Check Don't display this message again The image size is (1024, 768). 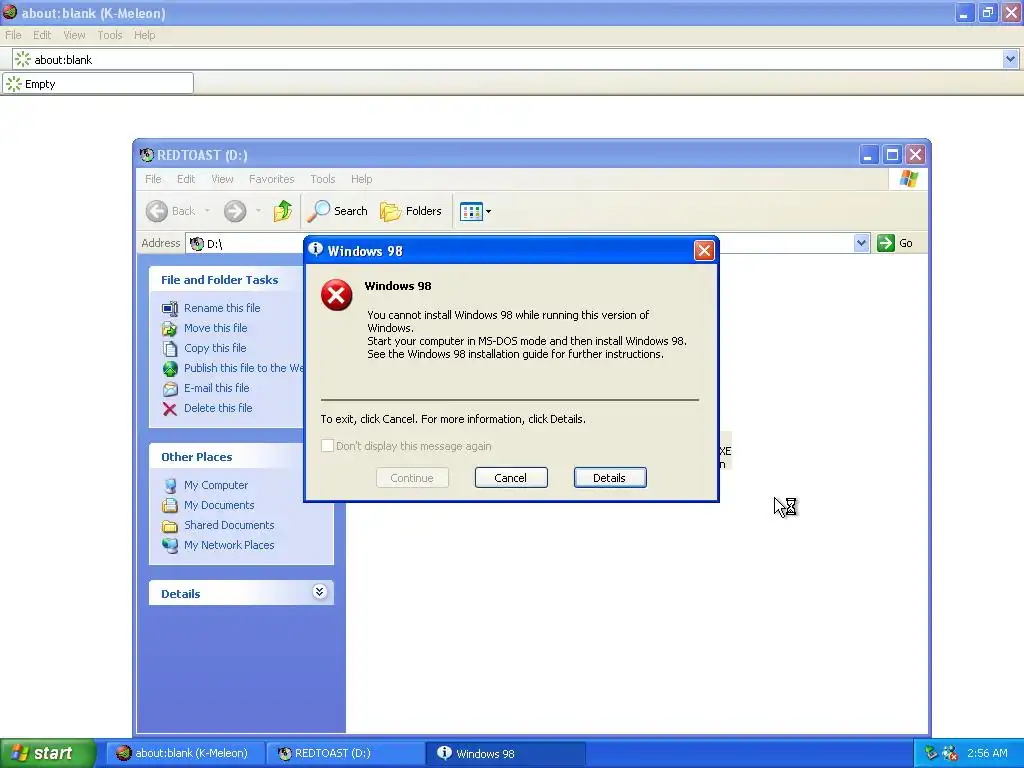click(x=327, y=446)
